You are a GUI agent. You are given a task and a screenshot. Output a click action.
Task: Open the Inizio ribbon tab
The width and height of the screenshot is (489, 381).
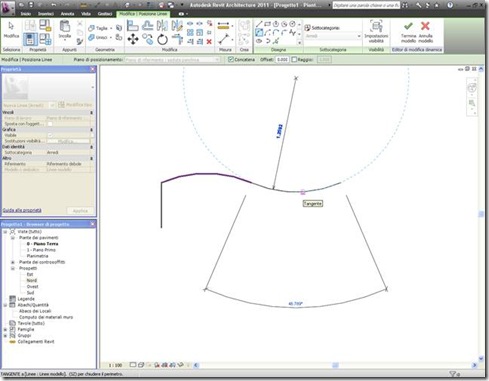tap(26, 14)
